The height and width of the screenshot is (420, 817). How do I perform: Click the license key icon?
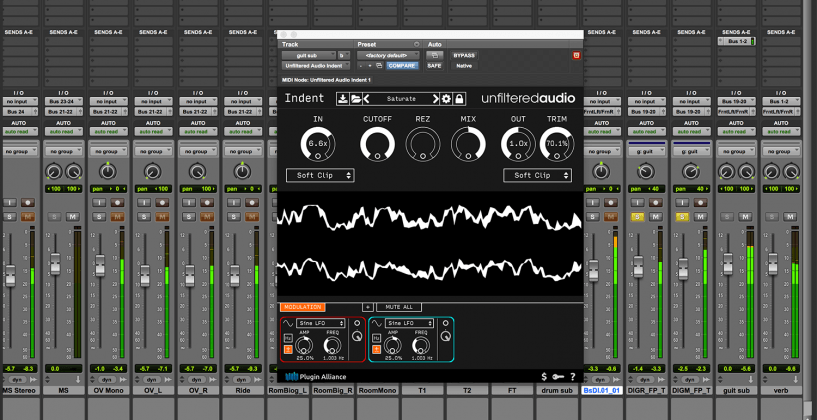558,376
